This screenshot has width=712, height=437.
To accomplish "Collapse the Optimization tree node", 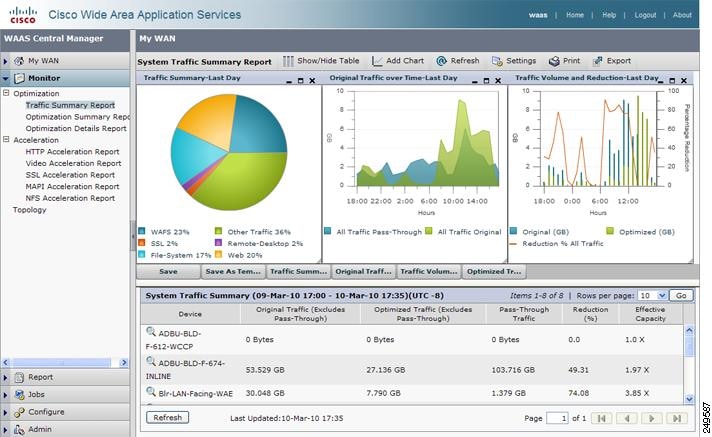I will click(6, 93).
